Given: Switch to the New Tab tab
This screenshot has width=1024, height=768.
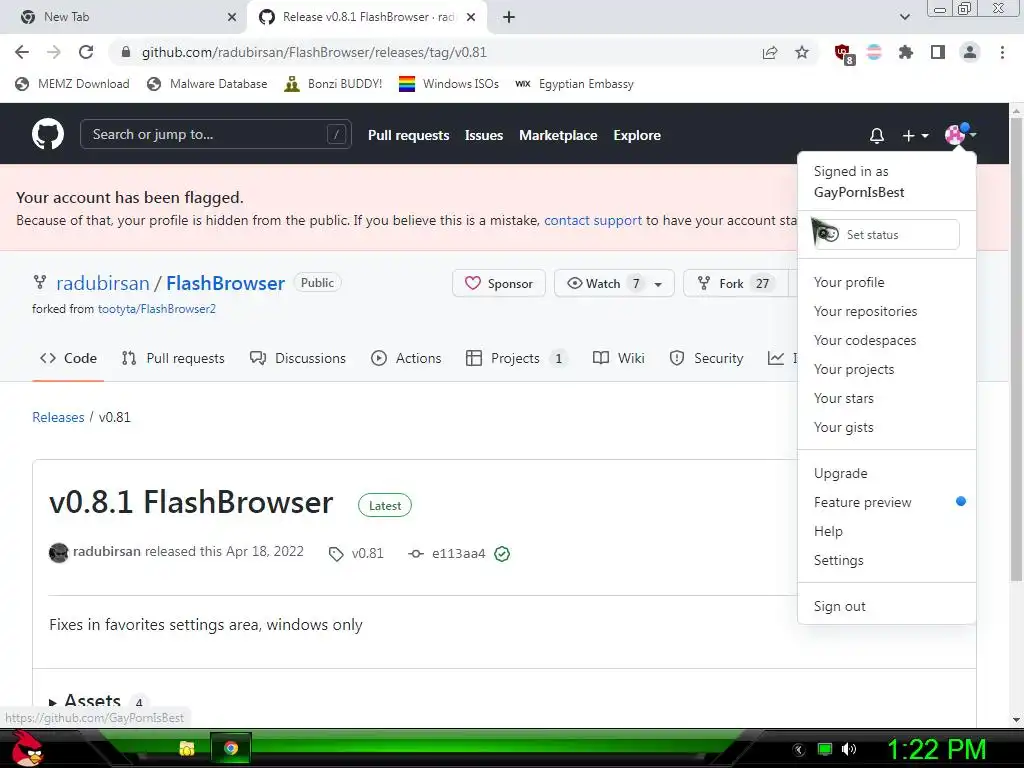Looking at the screenshot, I should point(124,17).
